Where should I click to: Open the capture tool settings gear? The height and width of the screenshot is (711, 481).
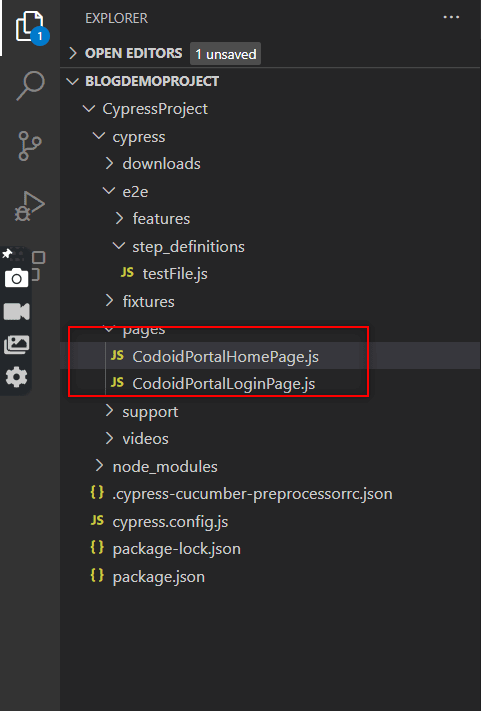[16, 377]
